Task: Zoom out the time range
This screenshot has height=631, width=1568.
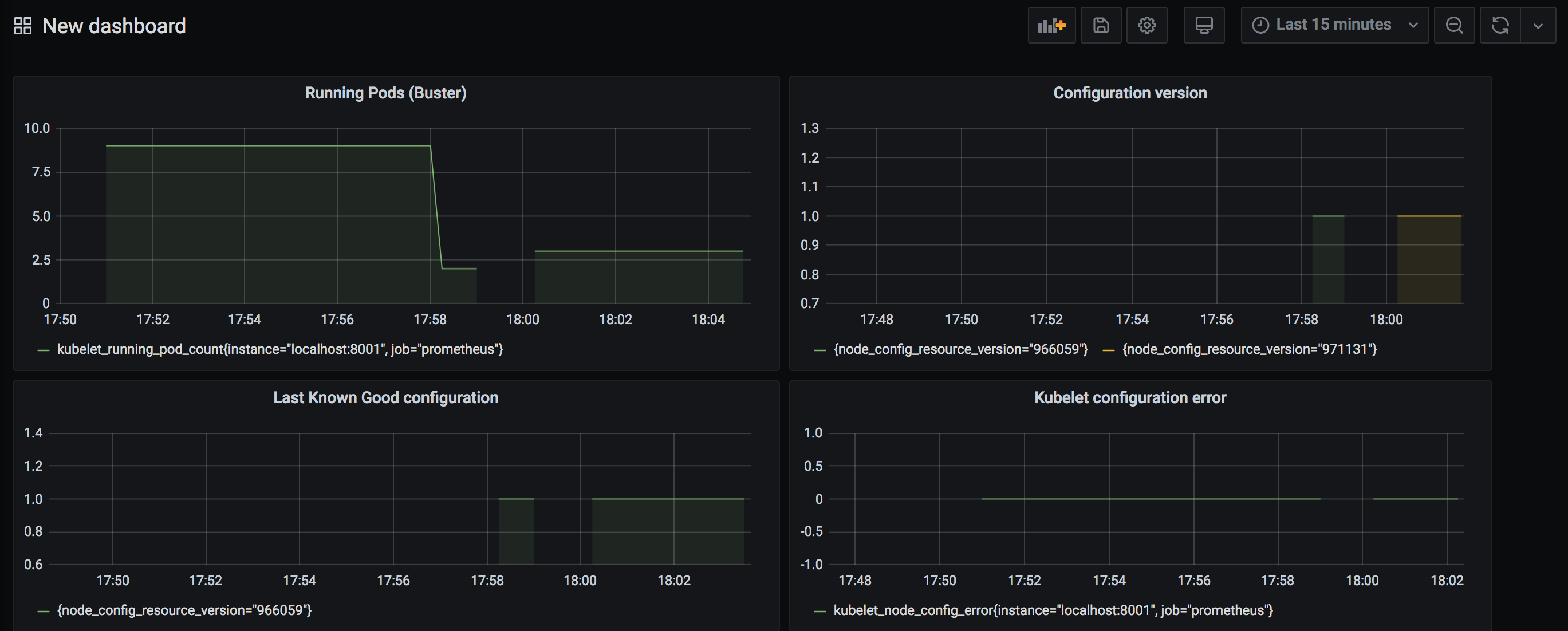Action: coord(1454,26)
